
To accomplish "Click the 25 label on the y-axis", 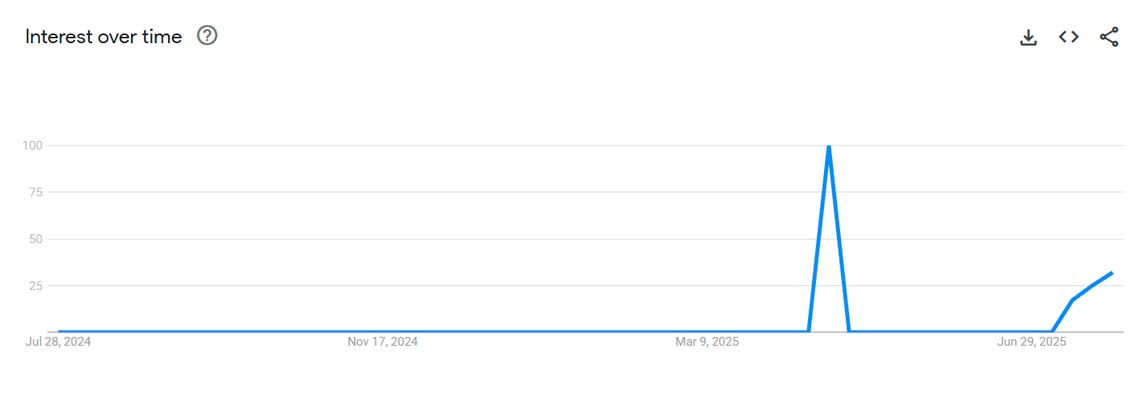I will click(36, 286).
